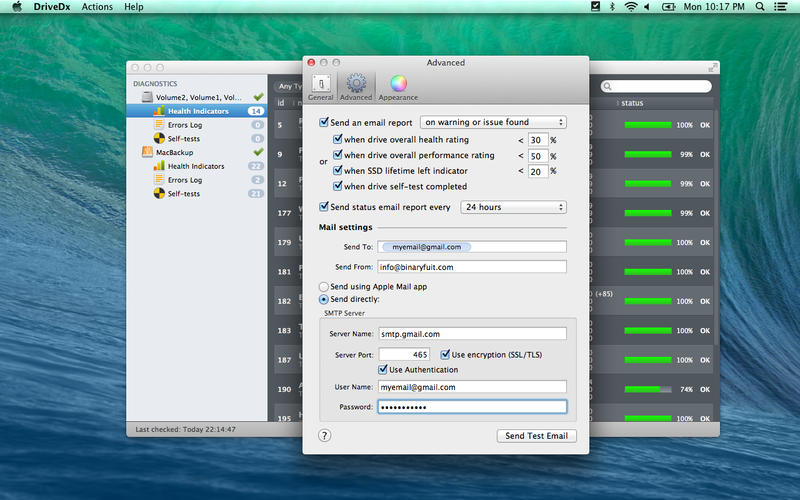The image size is (800, 500).
Task: Select the first Errors Log item
Action: pos(197,124)
